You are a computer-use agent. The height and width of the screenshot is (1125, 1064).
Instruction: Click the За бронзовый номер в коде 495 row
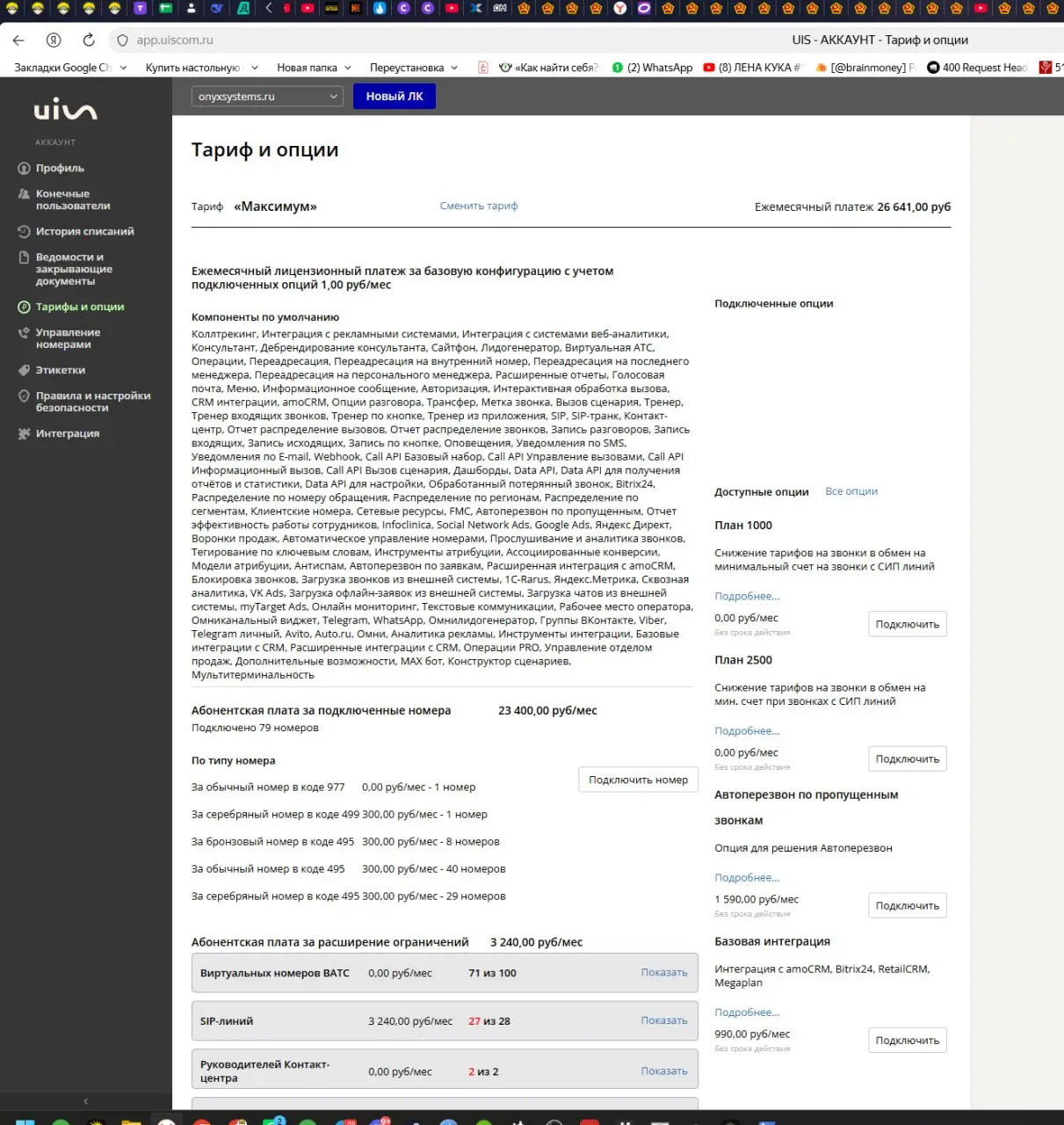pos(345,841)
